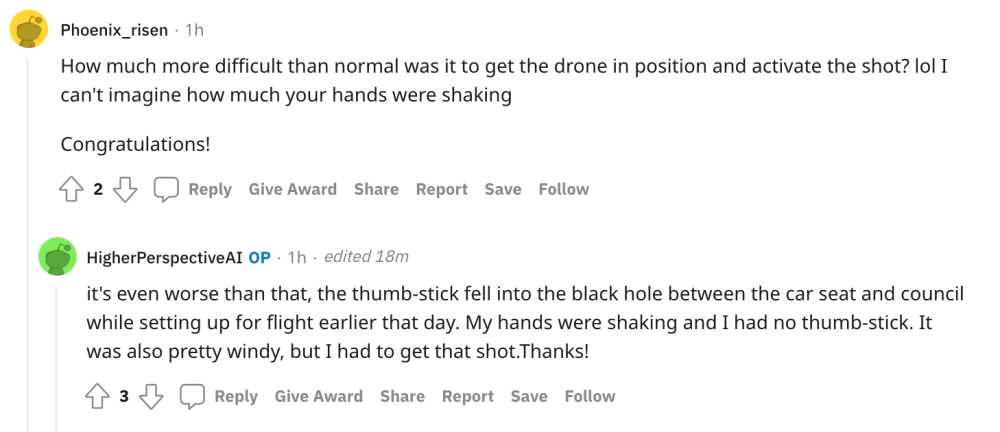Downvote Phoenix_risen's comment

125,189
